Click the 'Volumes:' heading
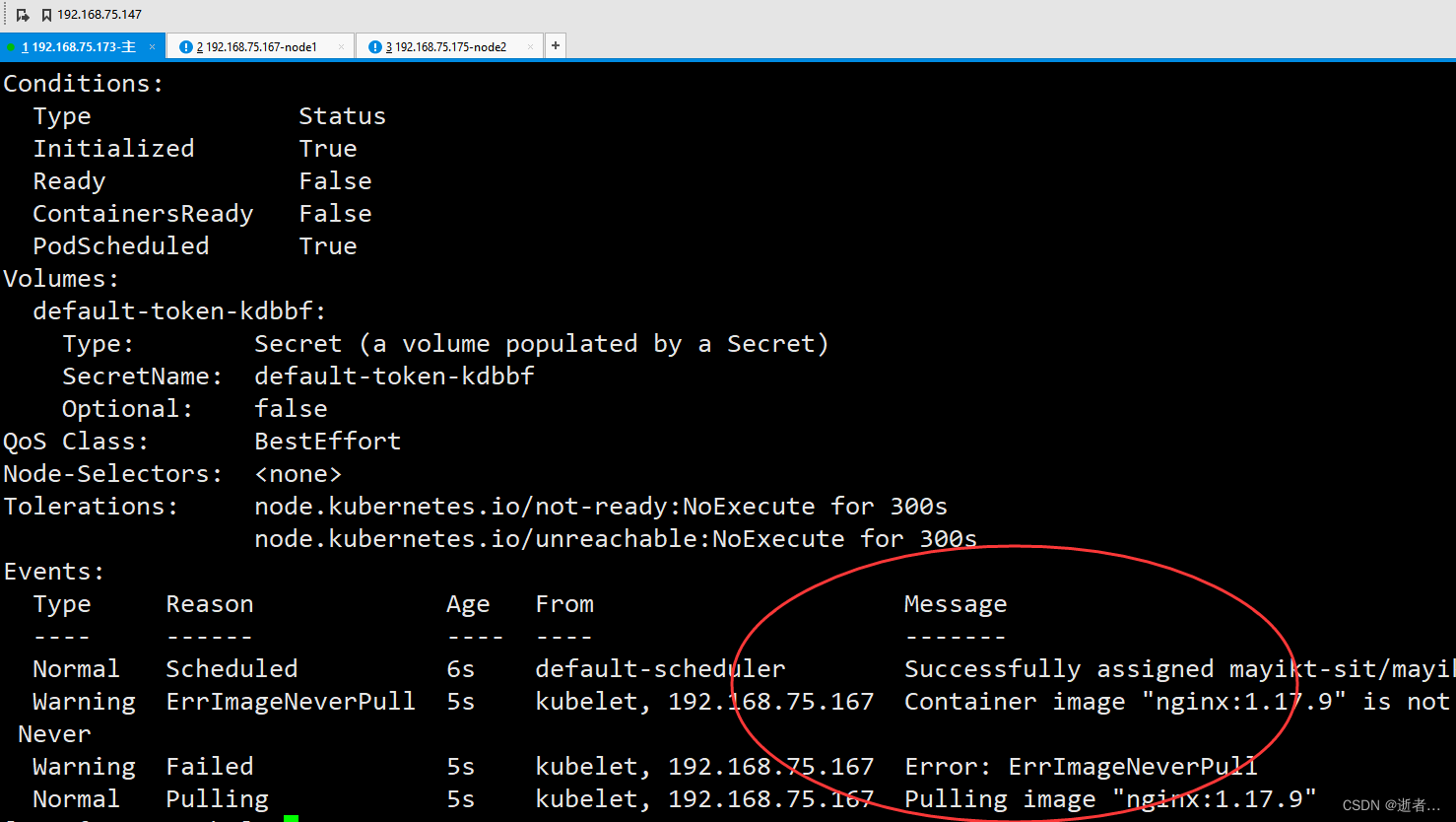Image resolution: width=1456 pixels, height=822 pixels. coord(61,279)
